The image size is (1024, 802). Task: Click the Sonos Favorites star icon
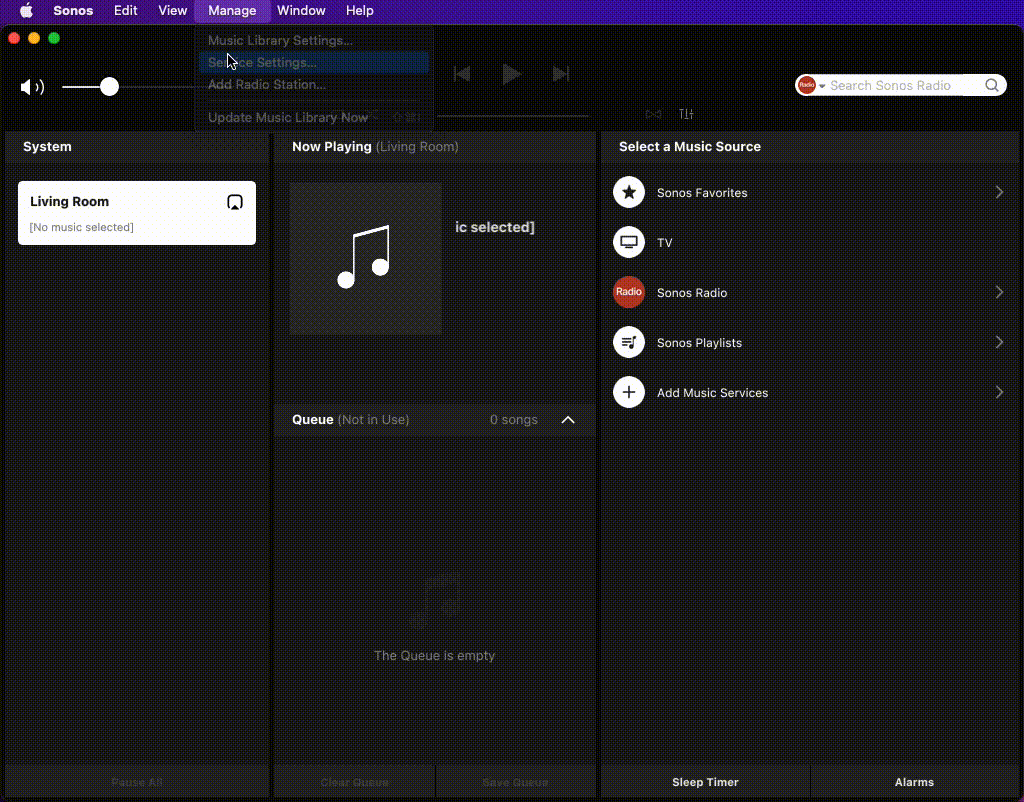pyautogui.click(x=629, y=193)
